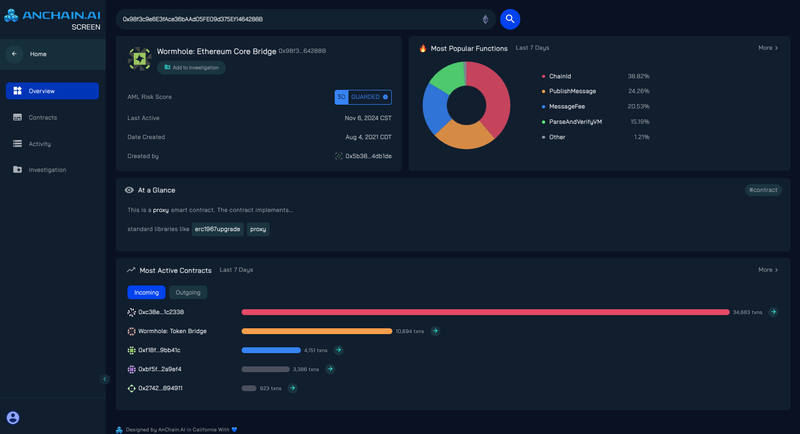Click the short address 0x98f3...64288B
Screen dimensions: 800x434
tap(302, 51)
